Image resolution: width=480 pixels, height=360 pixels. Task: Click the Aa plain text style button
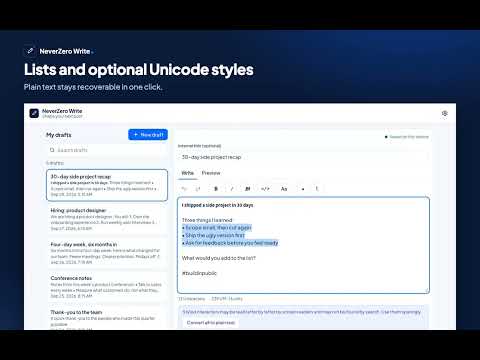(x=284, y=189)
